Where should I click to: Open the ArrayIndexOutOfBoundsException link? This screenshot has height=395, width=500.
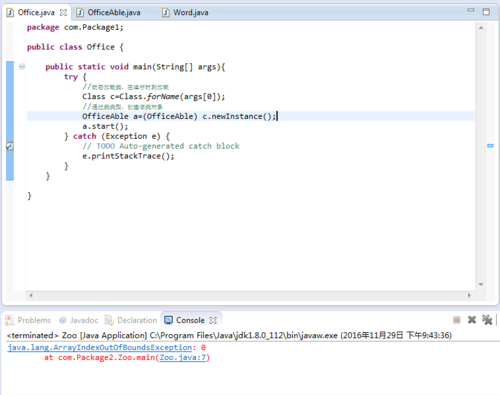coord(100,348)
